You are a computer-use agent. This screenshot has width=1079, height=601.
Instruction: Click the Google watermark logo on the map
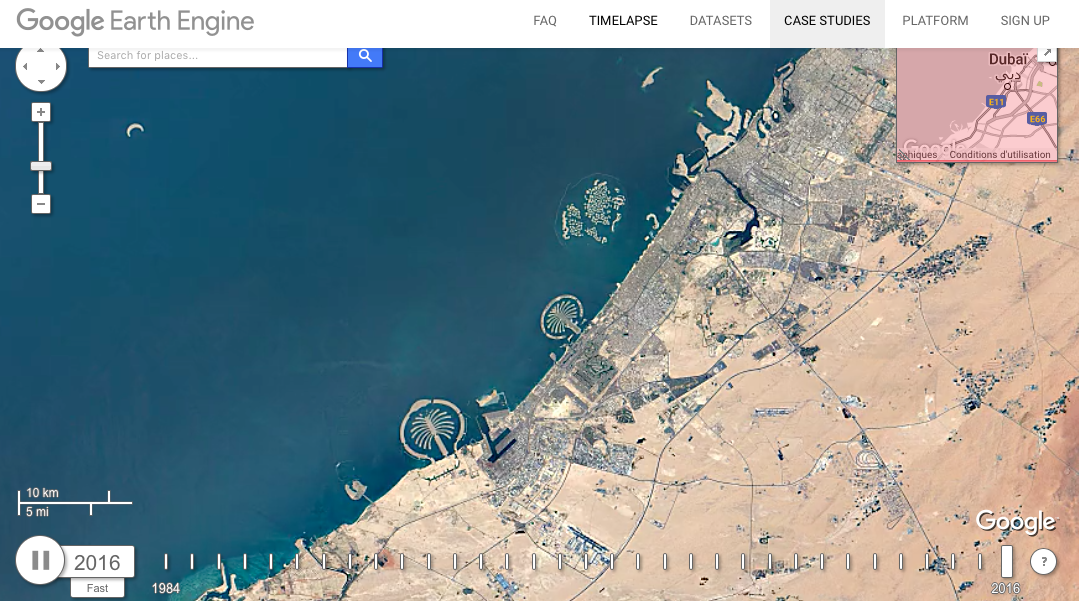point(1016,523)
